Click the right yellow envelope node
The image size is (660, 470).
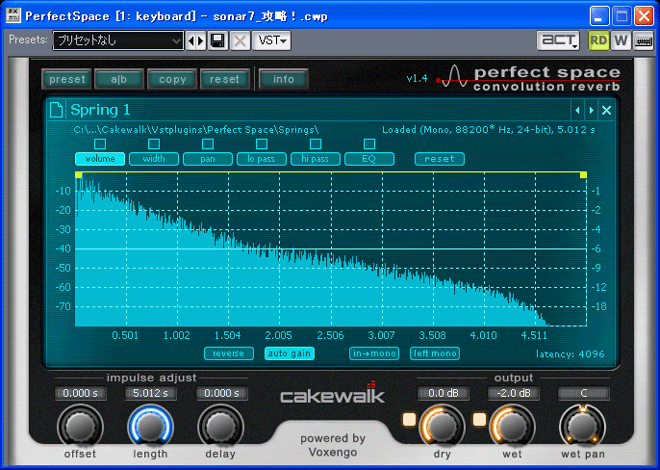point(583,175)
